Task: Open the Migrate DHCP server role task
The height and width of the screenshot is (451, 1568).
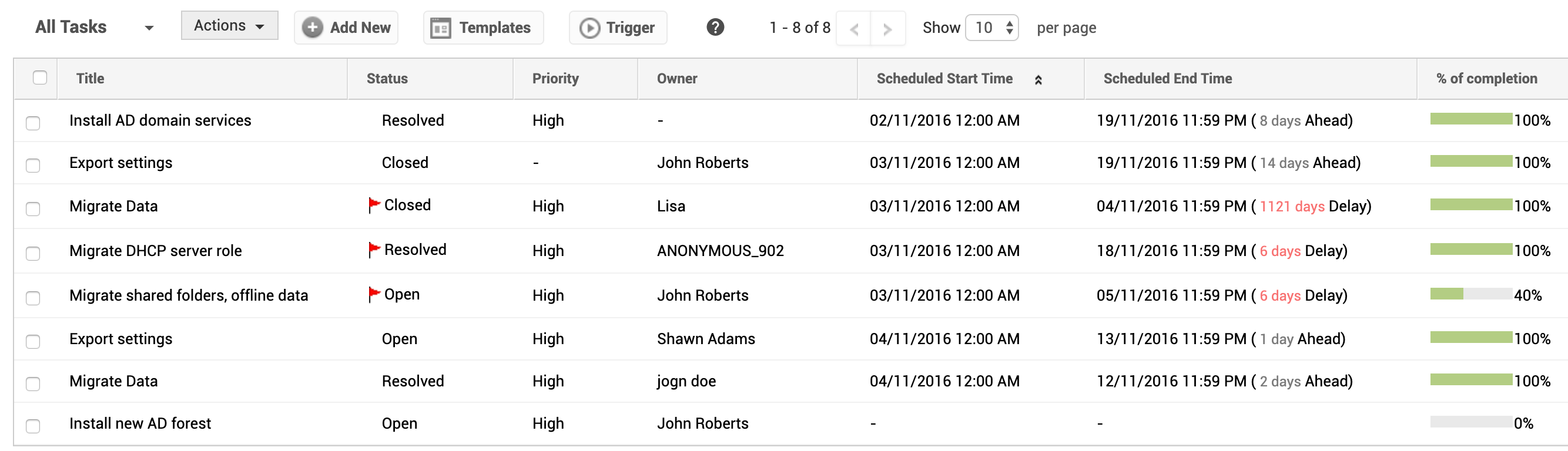Action: tap(155, 250)
